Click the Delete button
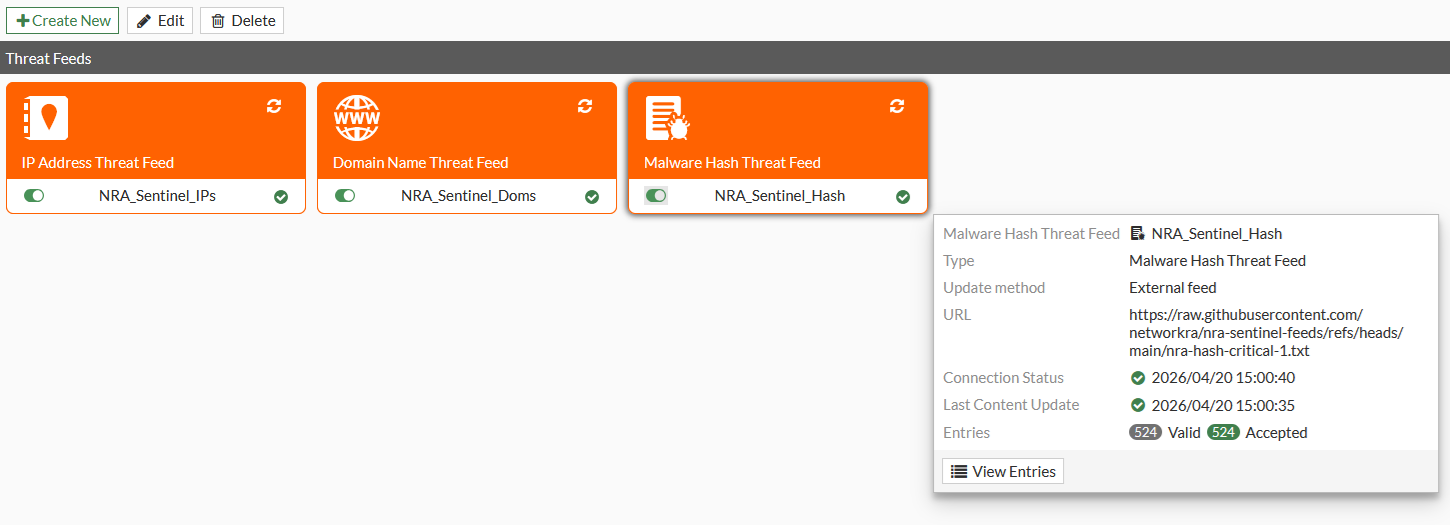Viewport: 1450px width, 525px height. (x=242, y=20)
